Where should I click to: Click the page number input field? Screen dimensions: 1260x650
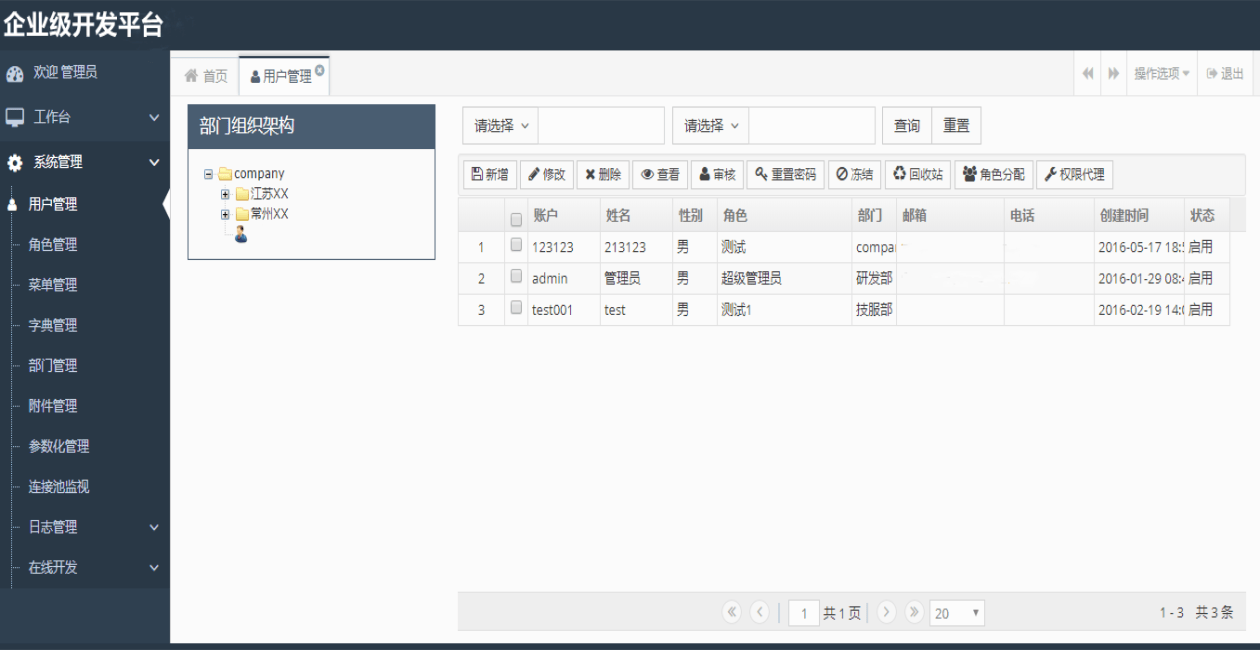click(804, 613)
